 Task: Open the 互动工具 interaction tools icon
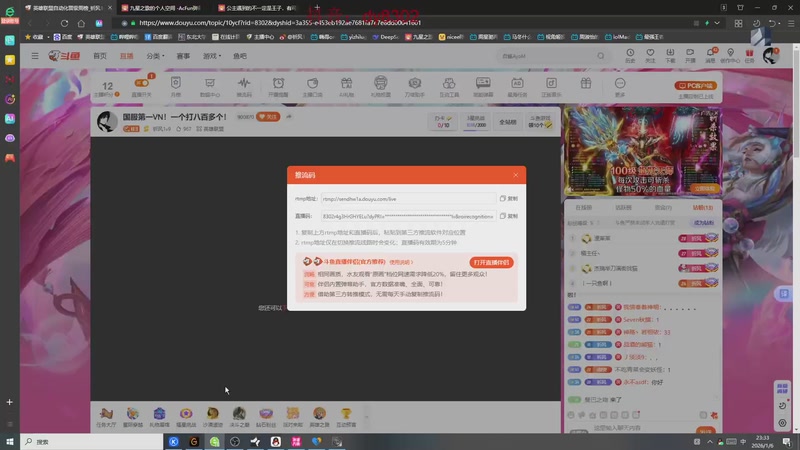[449, 86]
